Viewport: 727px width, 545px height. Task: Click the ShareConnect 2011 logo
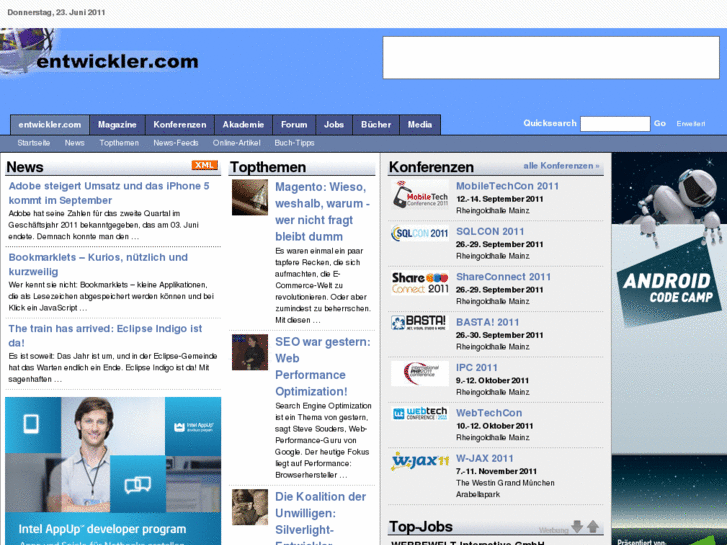point(420,283)
